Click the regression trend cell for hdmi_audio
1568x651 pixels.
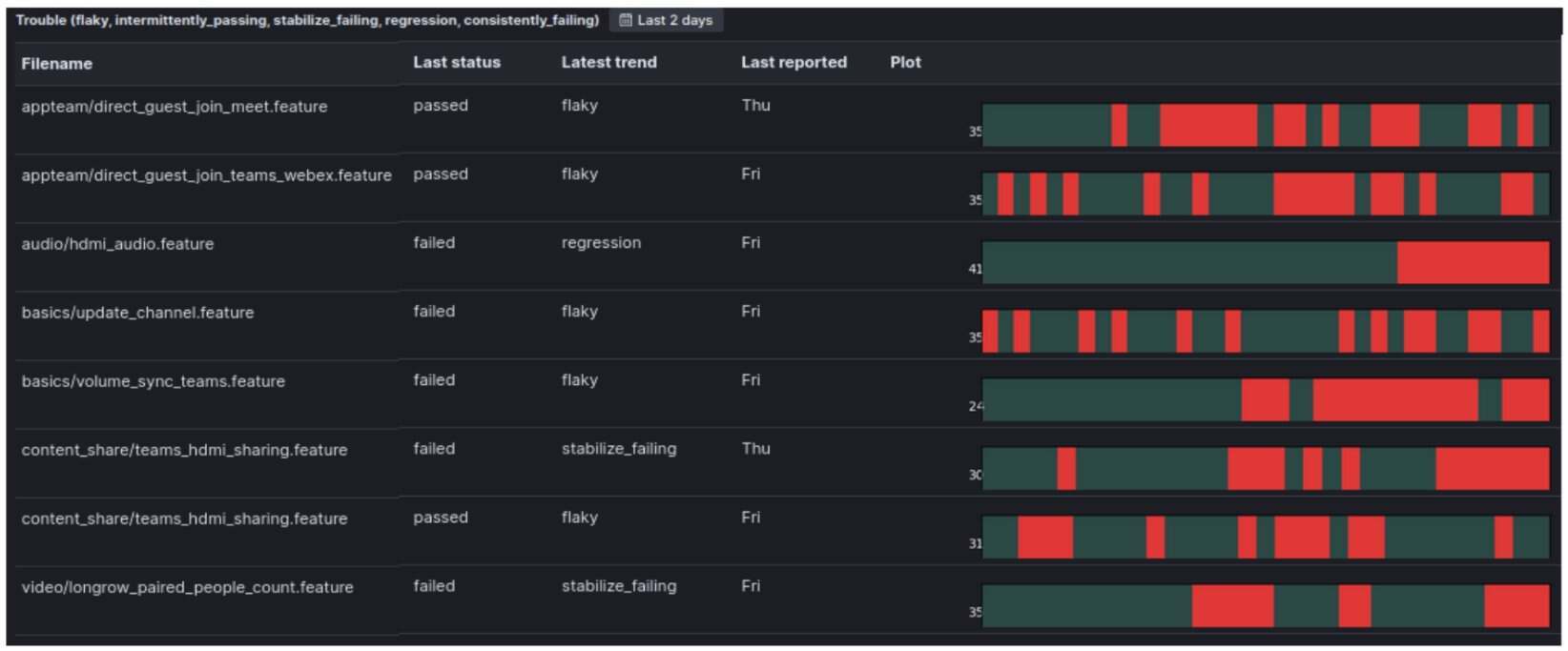[601, 243]
